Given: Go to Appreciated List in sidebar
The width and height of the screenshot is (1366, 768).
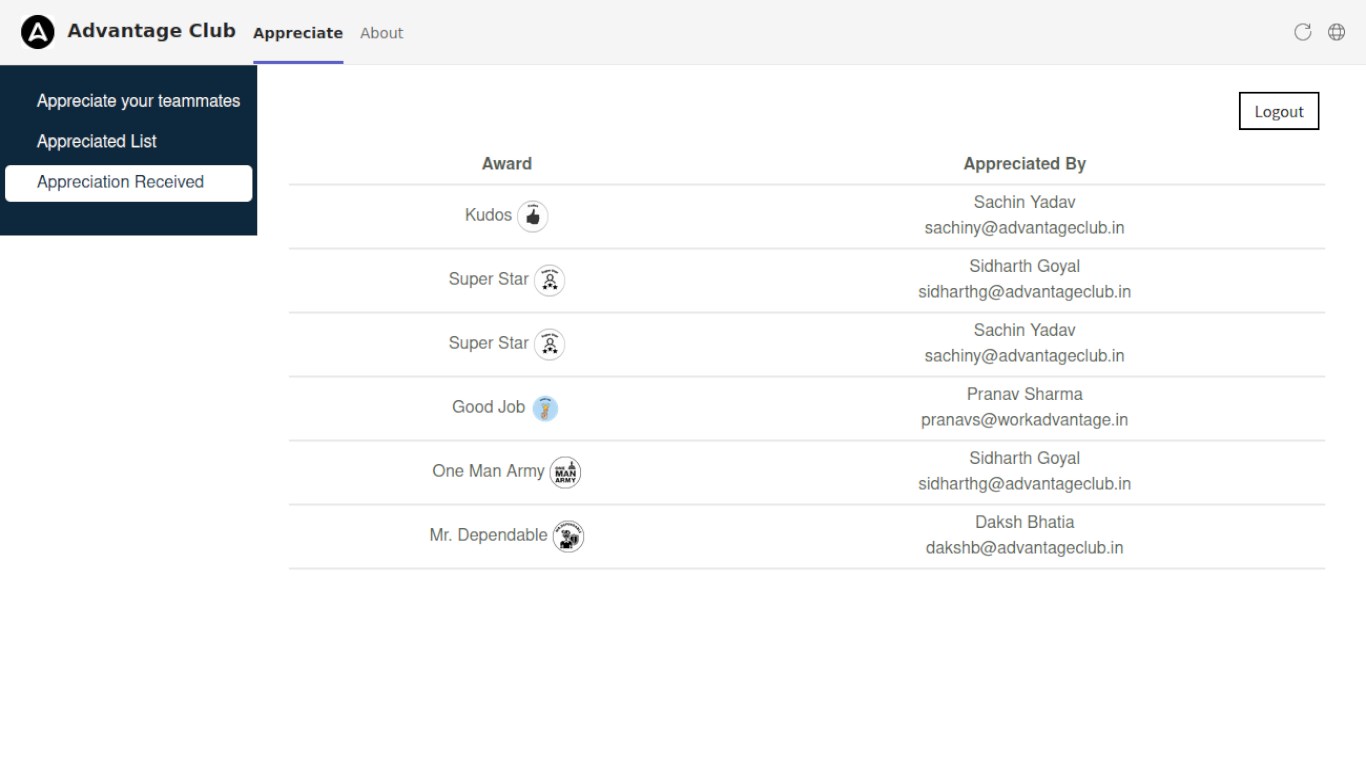Looking at the screenshot, I should (97, 141).
